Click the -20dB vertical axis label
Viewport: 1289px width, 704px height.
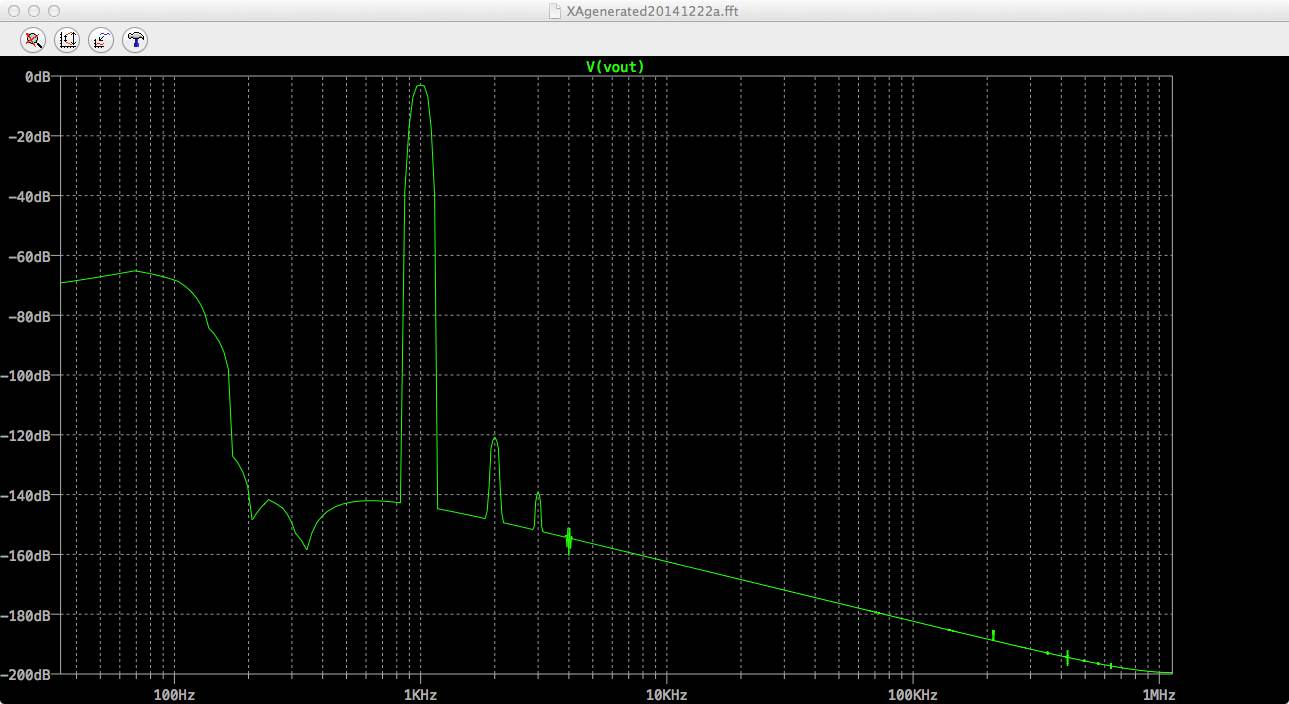(31, 136)
